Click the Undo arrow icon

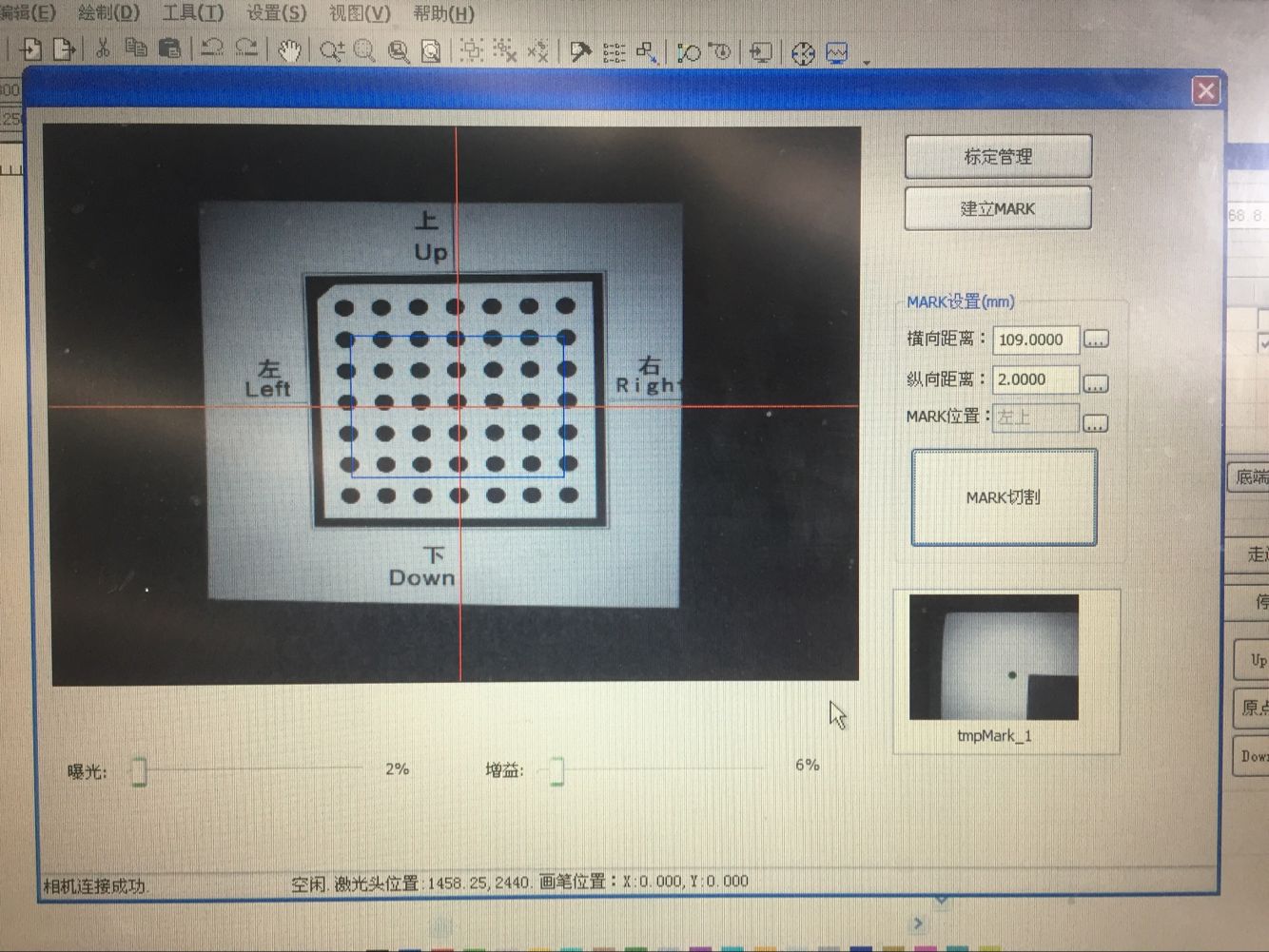(212, 49)
